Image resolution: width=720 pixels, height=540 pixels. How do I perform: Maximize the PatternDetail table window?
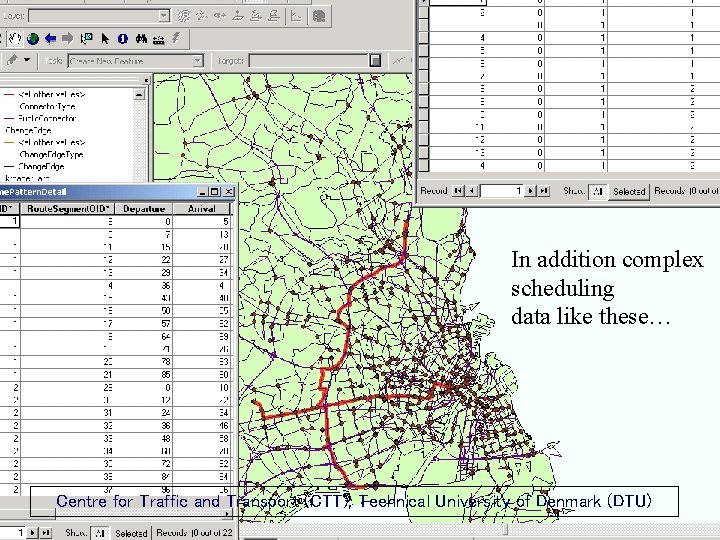[x=214, y=192]
